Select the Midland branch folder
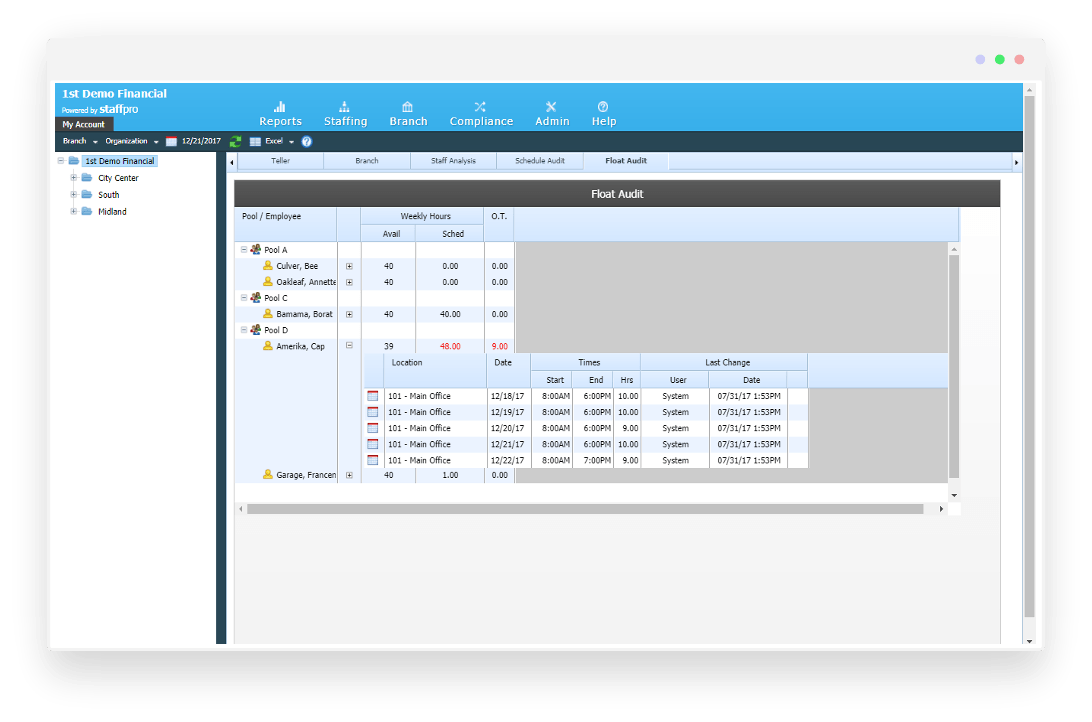Image resolution: width=1092 pixels, height=722 pixels. click(x=112, y=212)
